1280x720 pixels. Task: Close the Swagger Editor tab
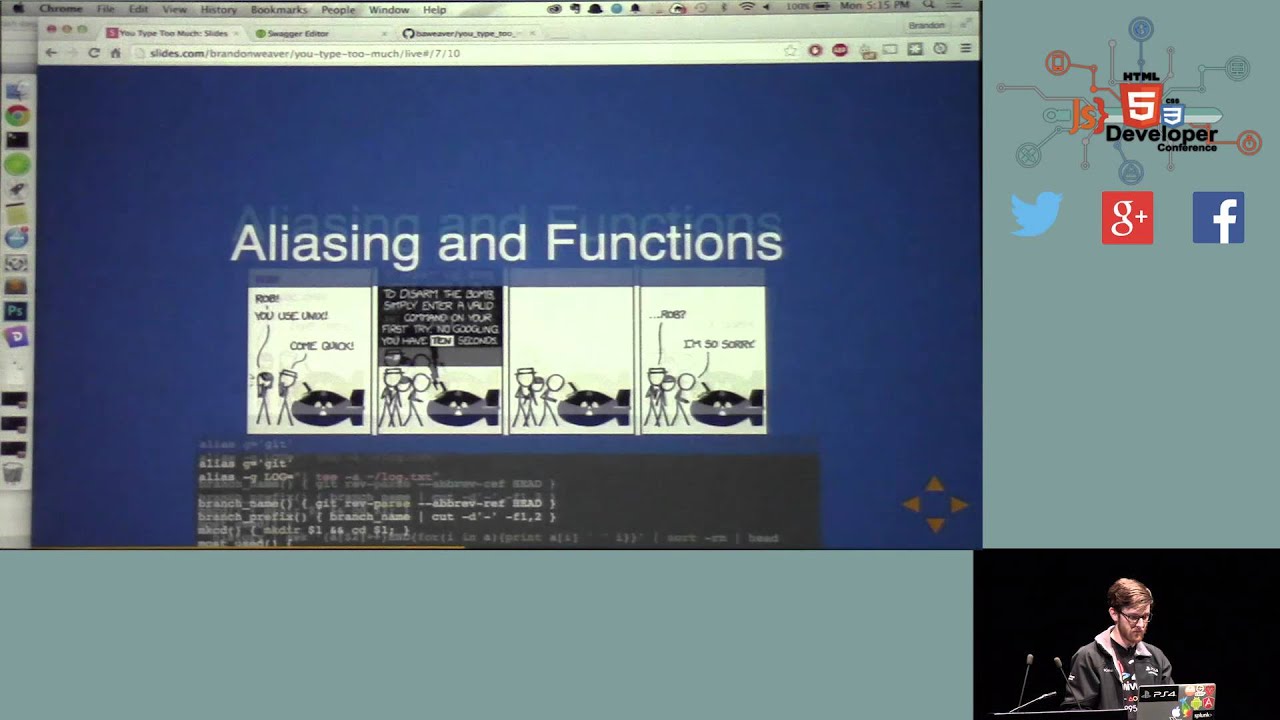[384, 33]
